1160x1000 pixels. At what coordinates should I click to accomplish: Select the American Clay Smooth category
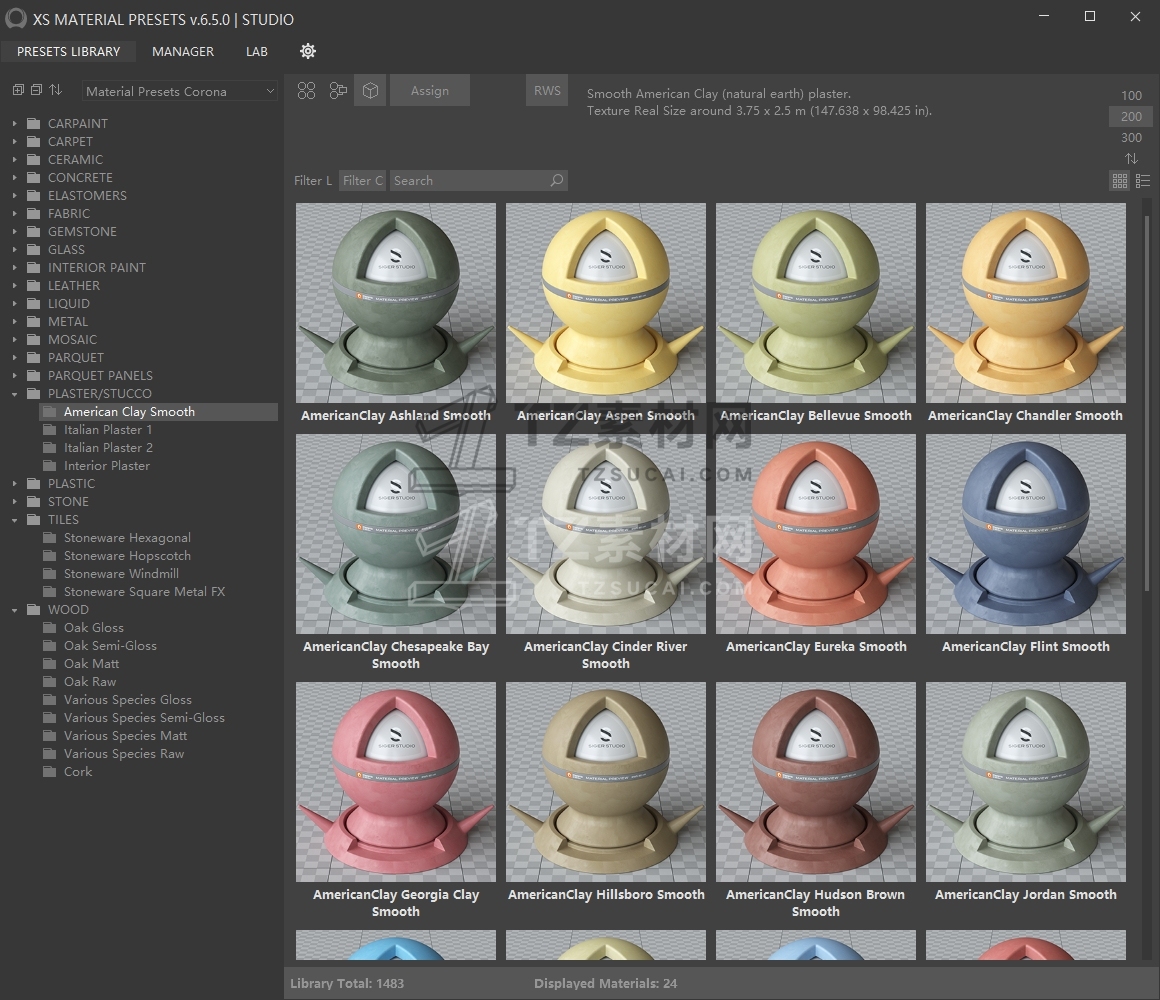tap(158, 411)
